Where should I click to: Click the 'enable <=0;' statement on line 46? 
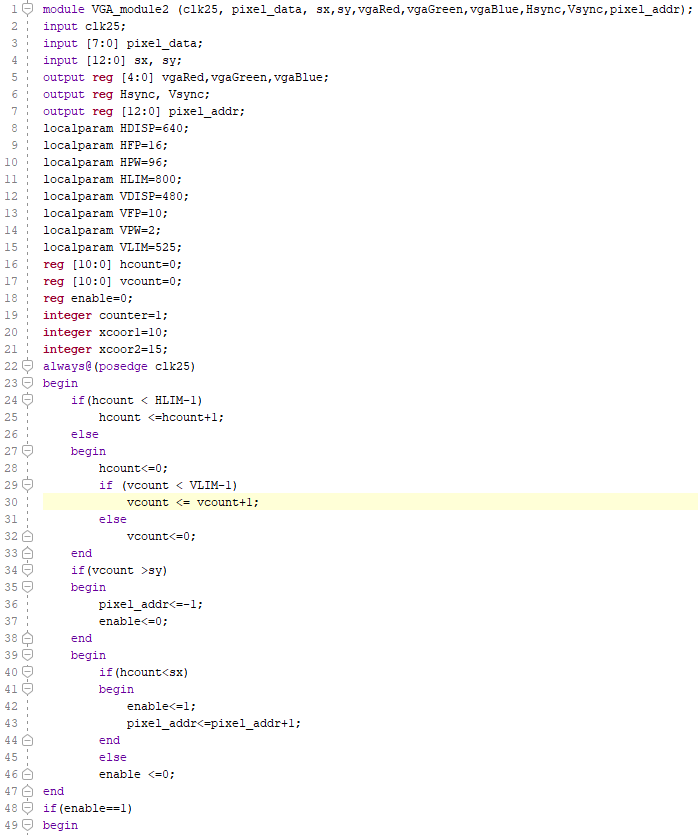tap(136, 774)
